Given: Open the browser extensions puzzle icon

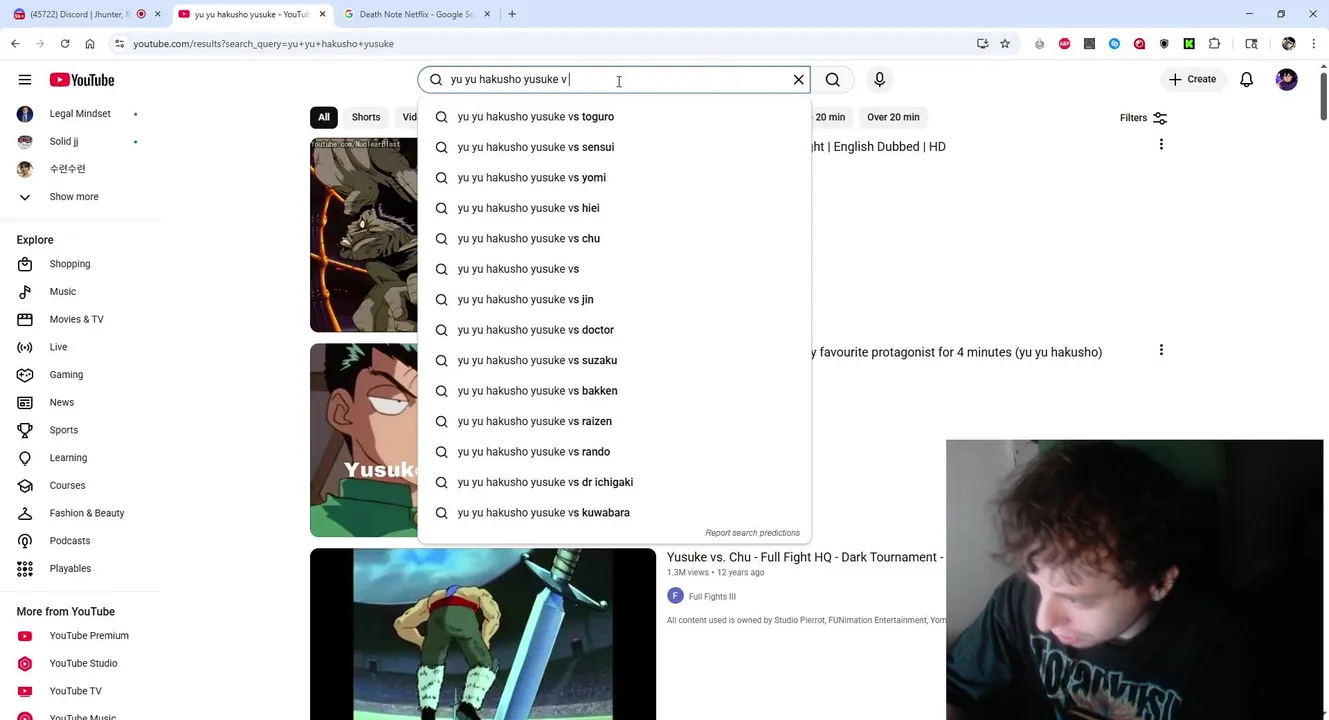Looking at the screenshot, I should tap(1214, 44).
